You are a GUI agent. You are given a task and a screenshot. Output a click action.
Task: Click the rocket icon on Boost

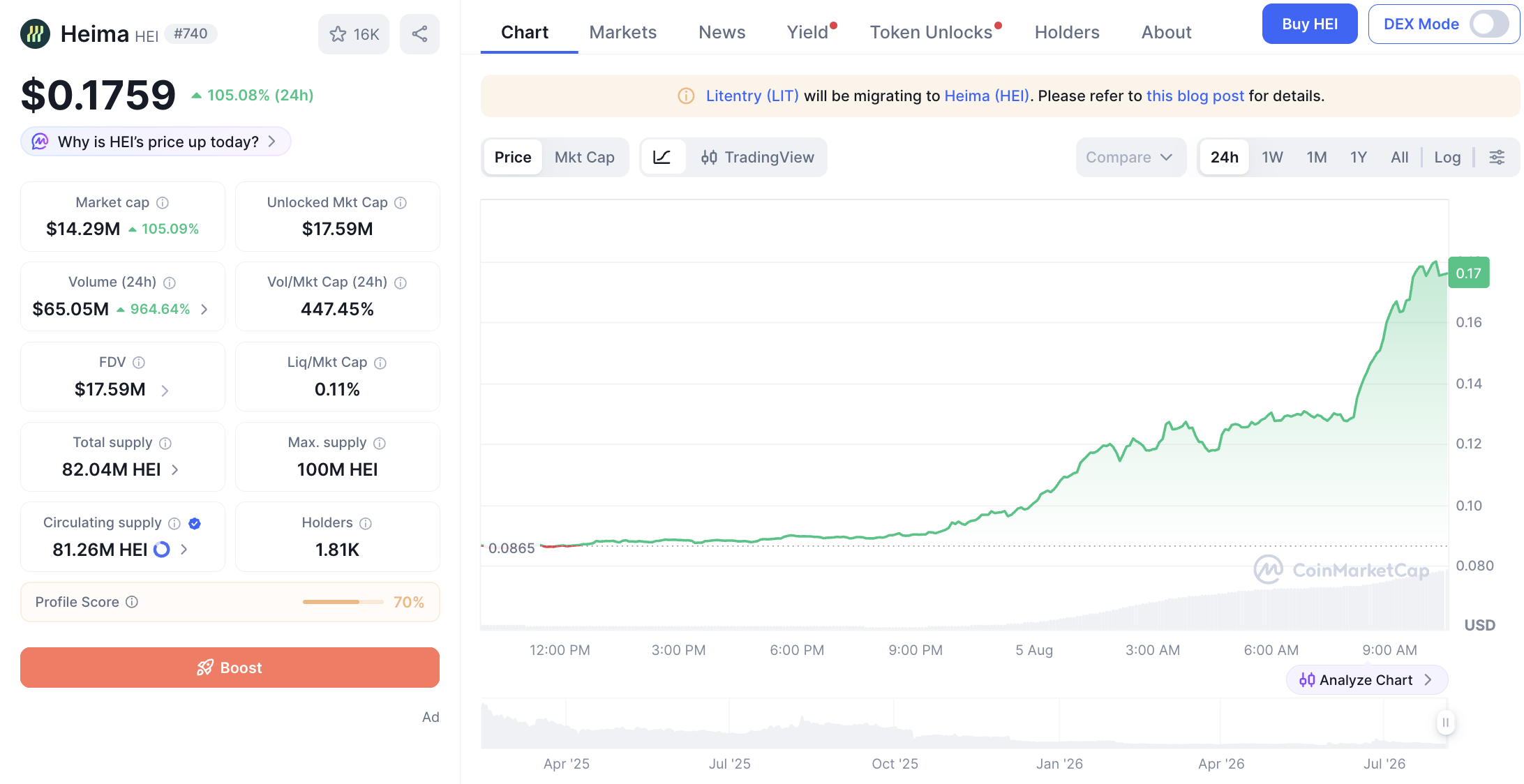205,668
